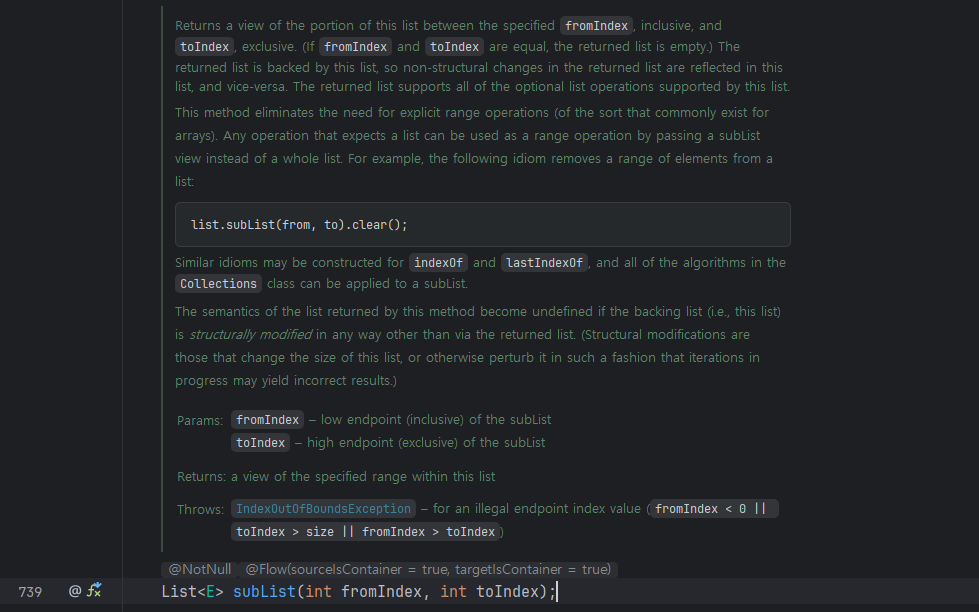The image size is (979, 612).
Task: Click the 'Throws:' label in the doc
Action: click(x=200, y=509)
